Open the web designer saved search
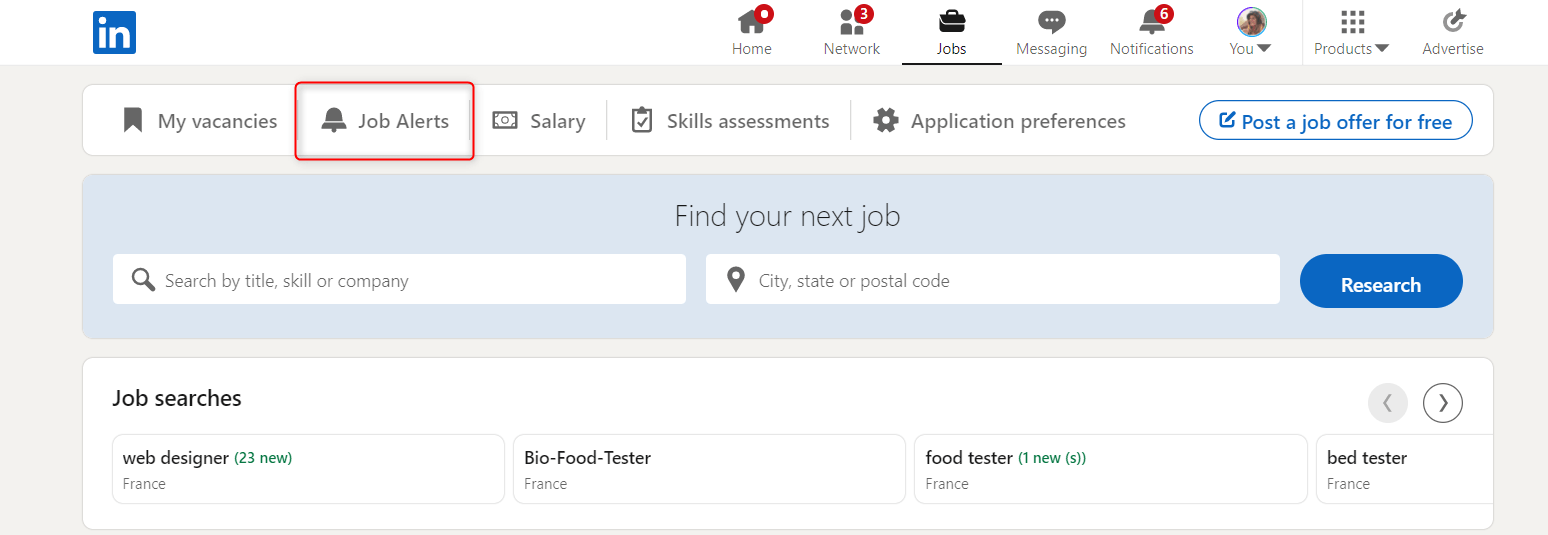The width and height of the screenshot is (1548, 535). tap(308, 469)
